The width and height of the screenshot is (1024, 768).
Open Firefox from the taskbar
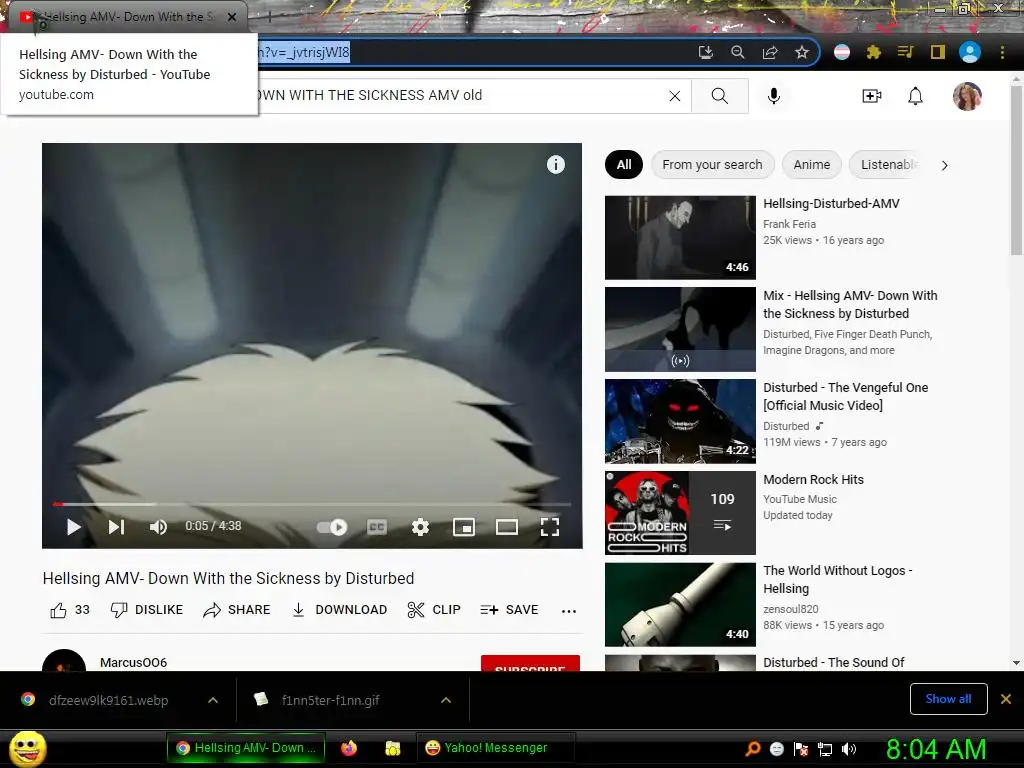(349, 748)
